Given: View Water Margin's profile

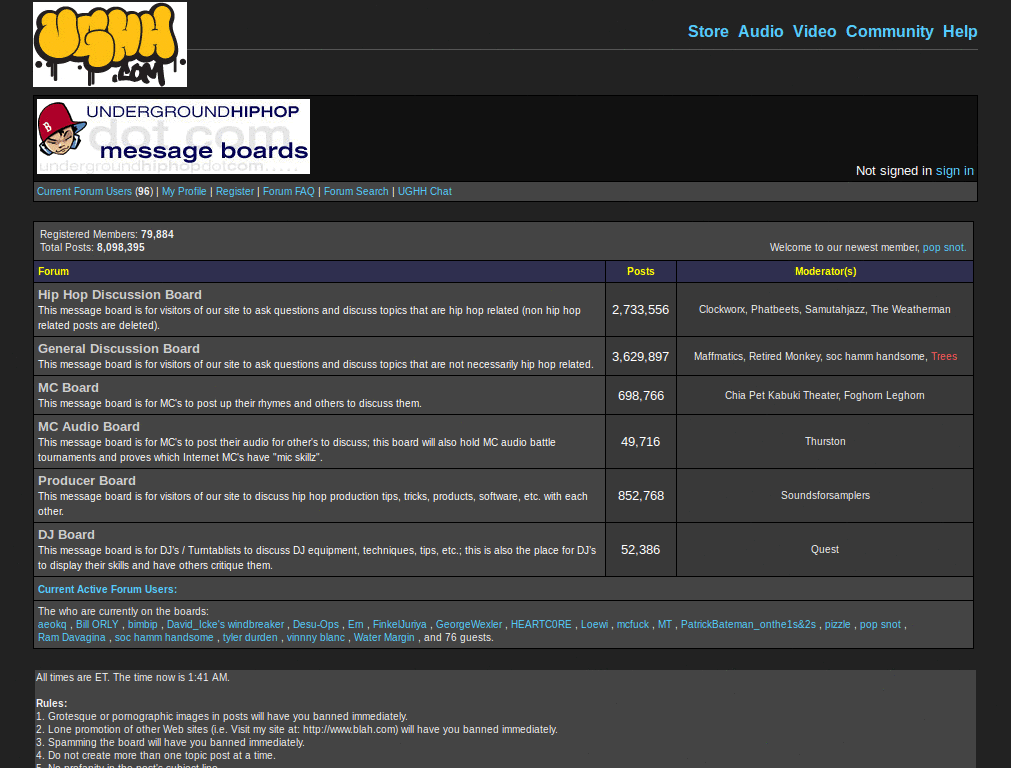Looking at the screenshot, I should click(384, 637).
